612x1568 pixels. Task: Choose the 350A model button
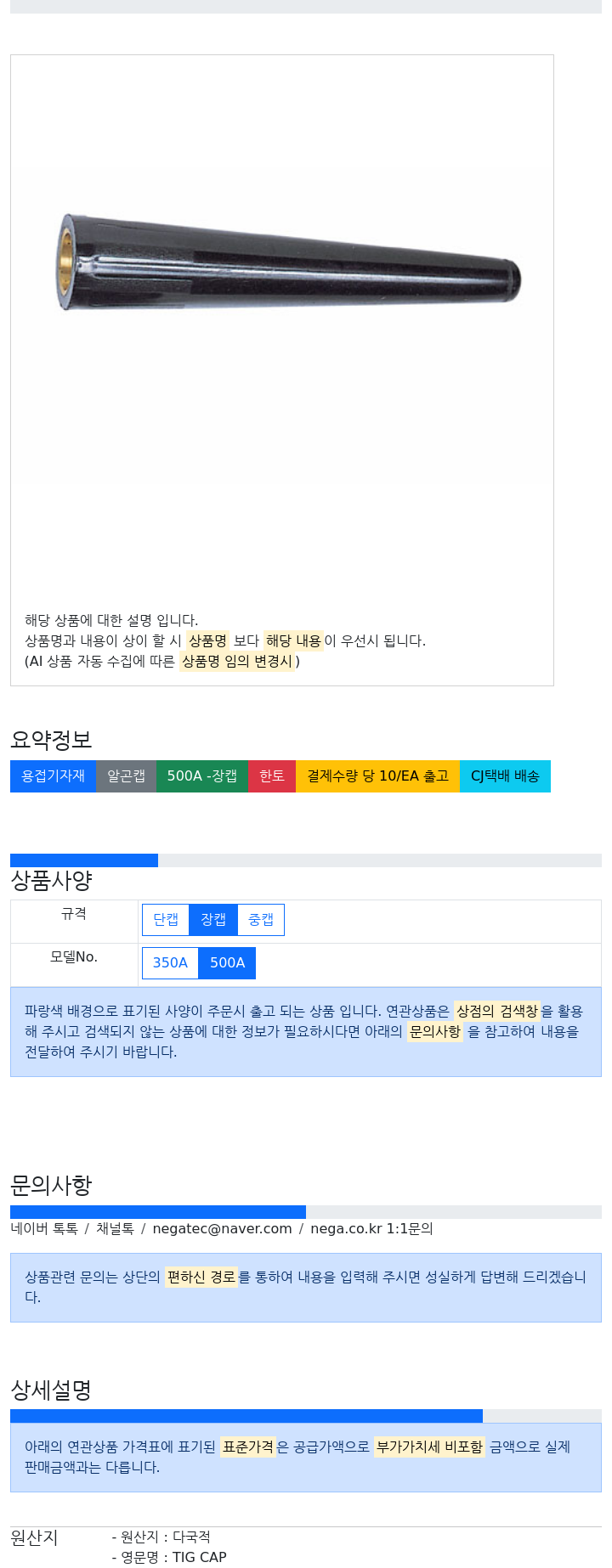[170, 963]
